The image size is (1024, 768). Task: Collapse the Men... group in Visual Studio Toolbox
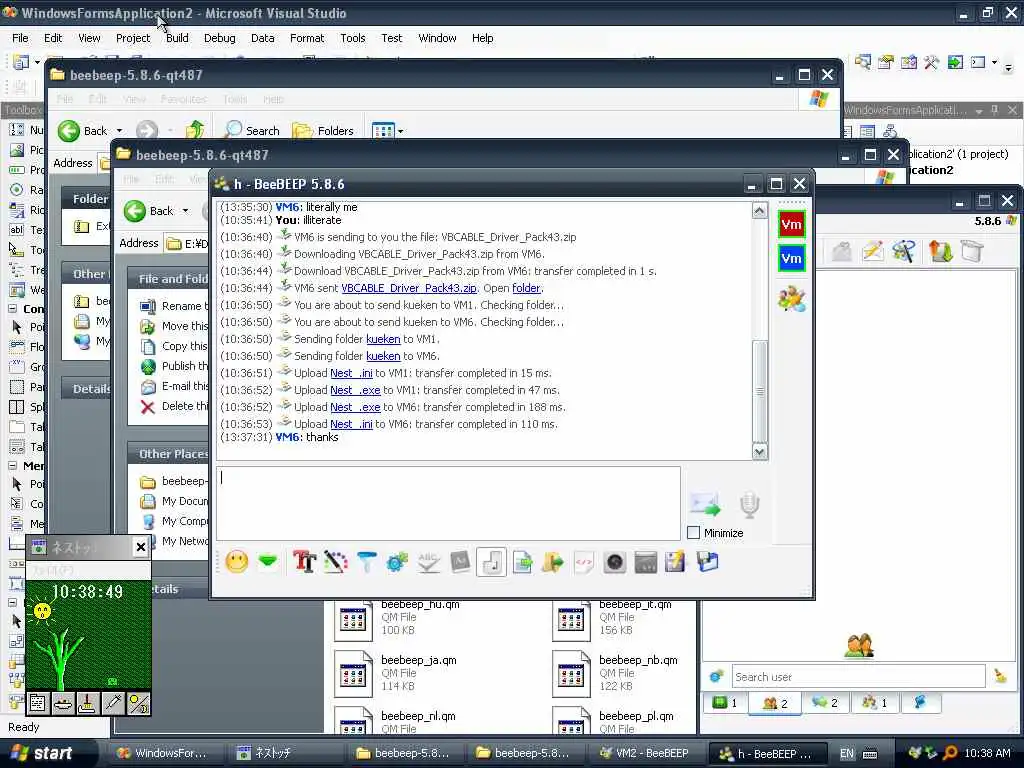point(12,466)
